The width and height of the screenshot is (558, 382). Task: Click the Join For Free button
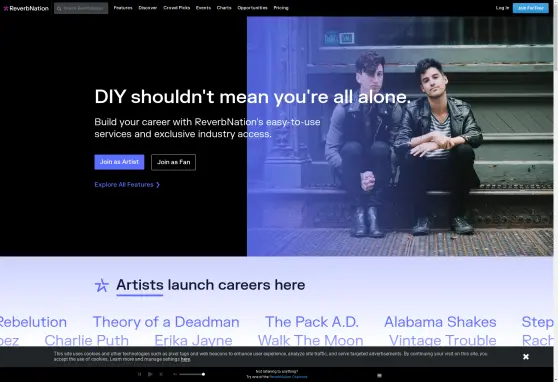(x=531, y=8)
